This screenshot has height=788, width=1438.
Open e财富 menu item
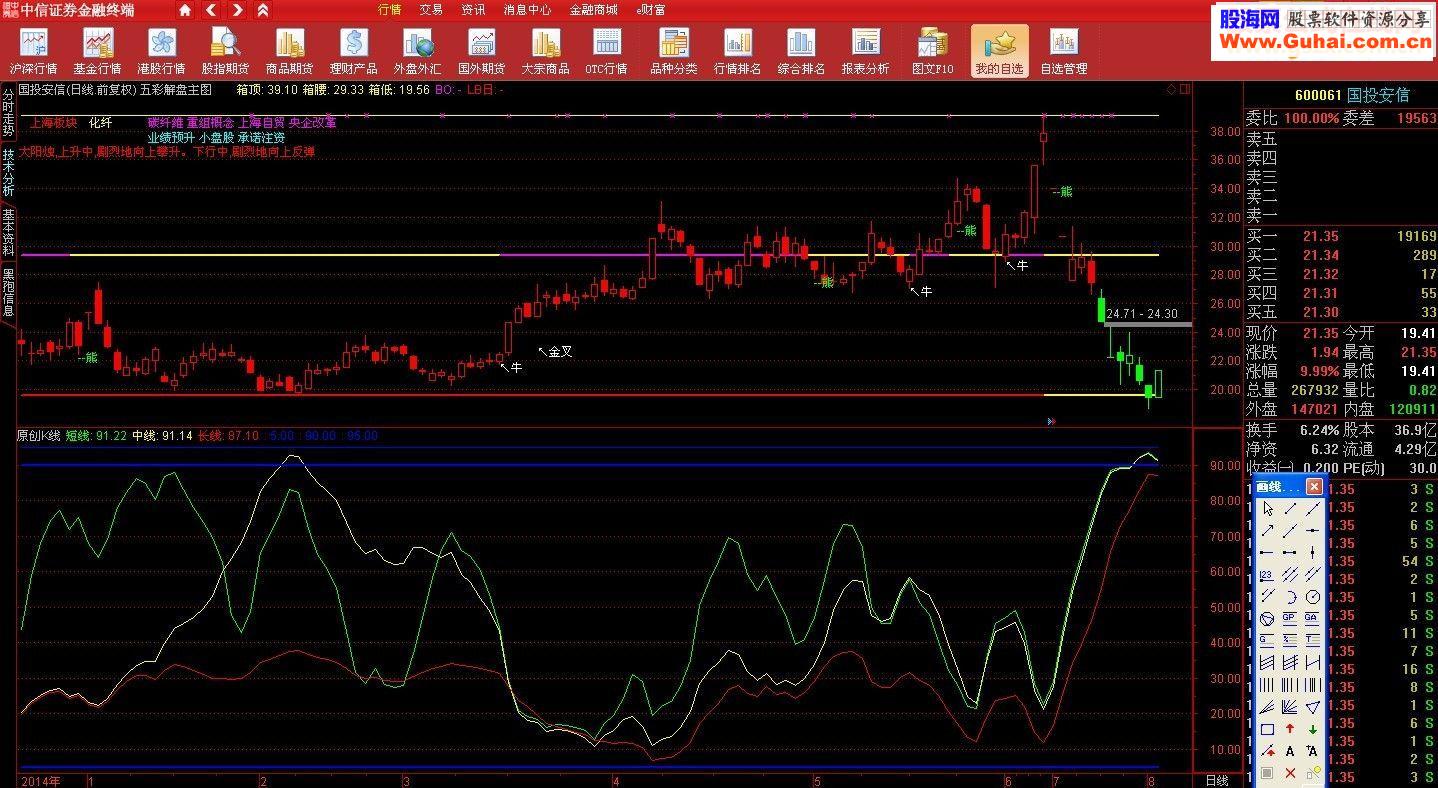click(x=651, y=10)
